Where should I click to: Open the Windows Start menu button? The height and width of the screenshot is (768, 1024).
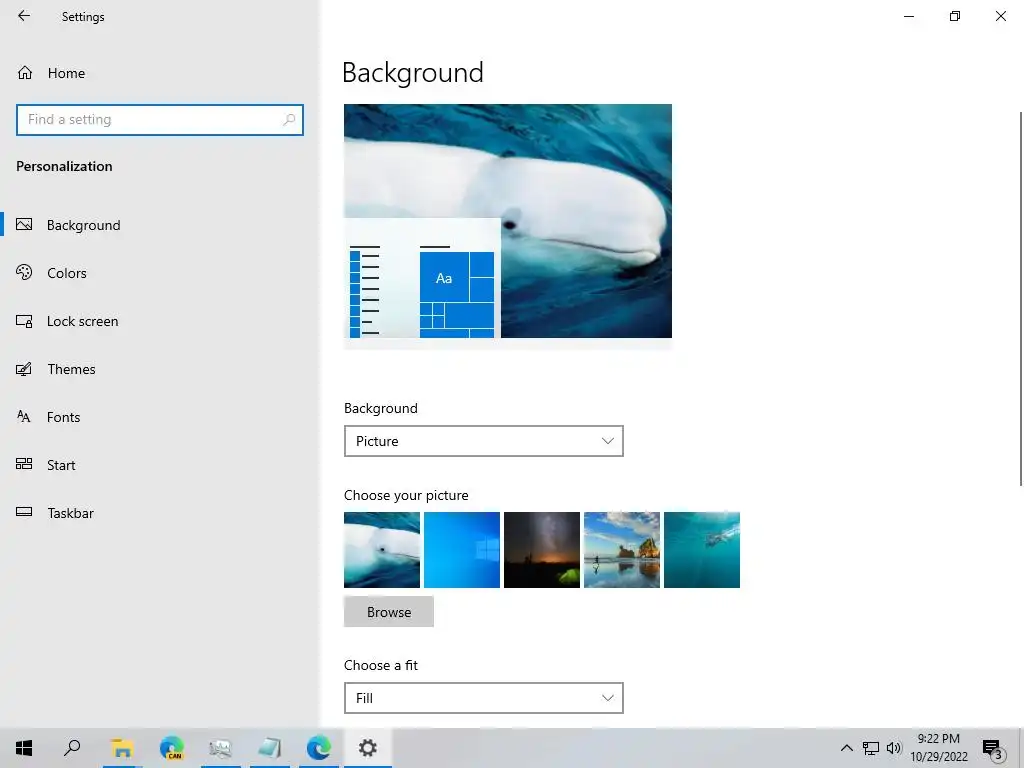click(x=24, y=748)
